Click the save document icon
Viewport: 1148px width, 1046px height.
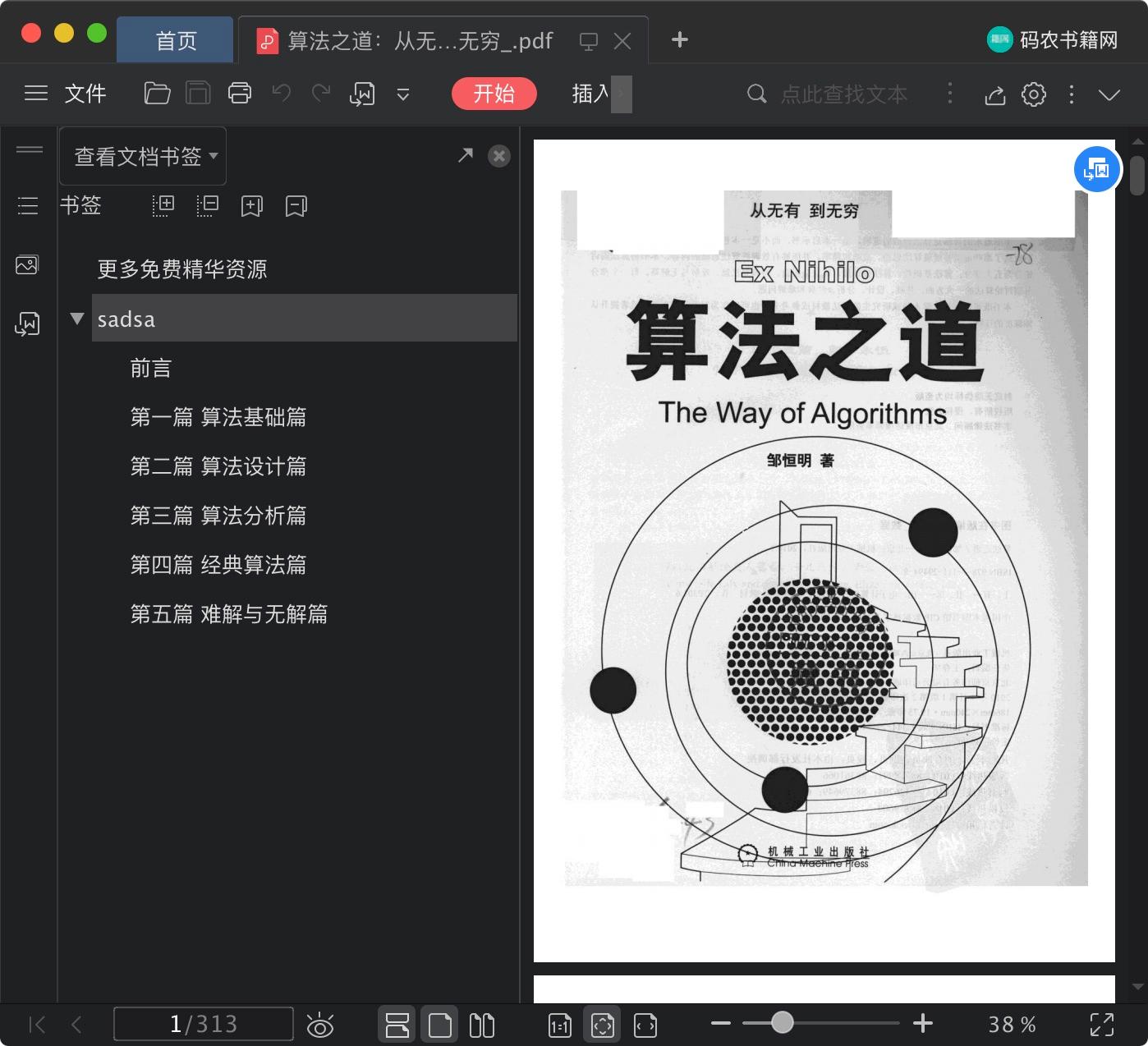tap(198, 94)
